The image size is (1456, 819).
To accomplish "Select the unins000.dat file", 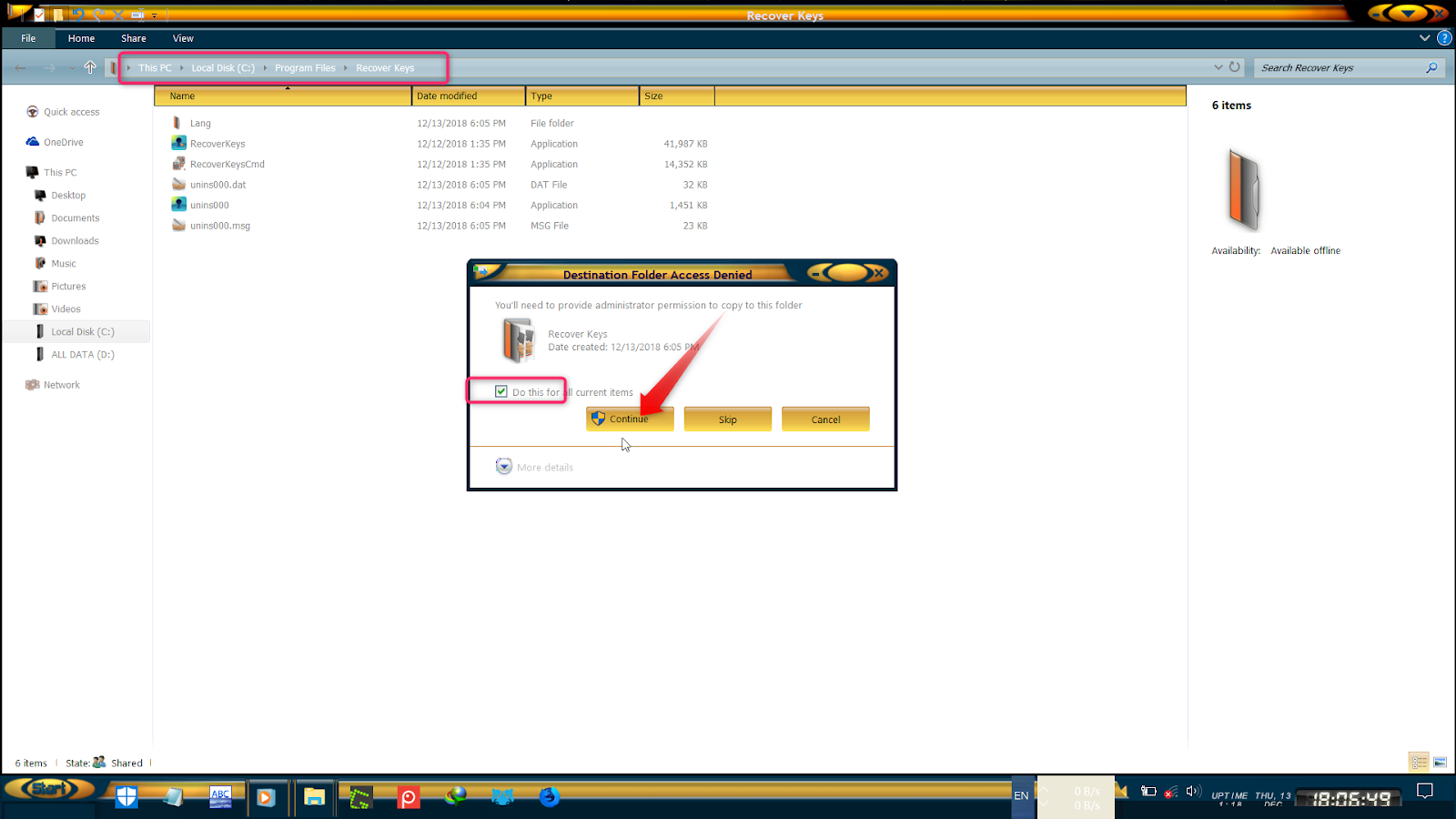I will pyautogui.click(x=217, y=185).
